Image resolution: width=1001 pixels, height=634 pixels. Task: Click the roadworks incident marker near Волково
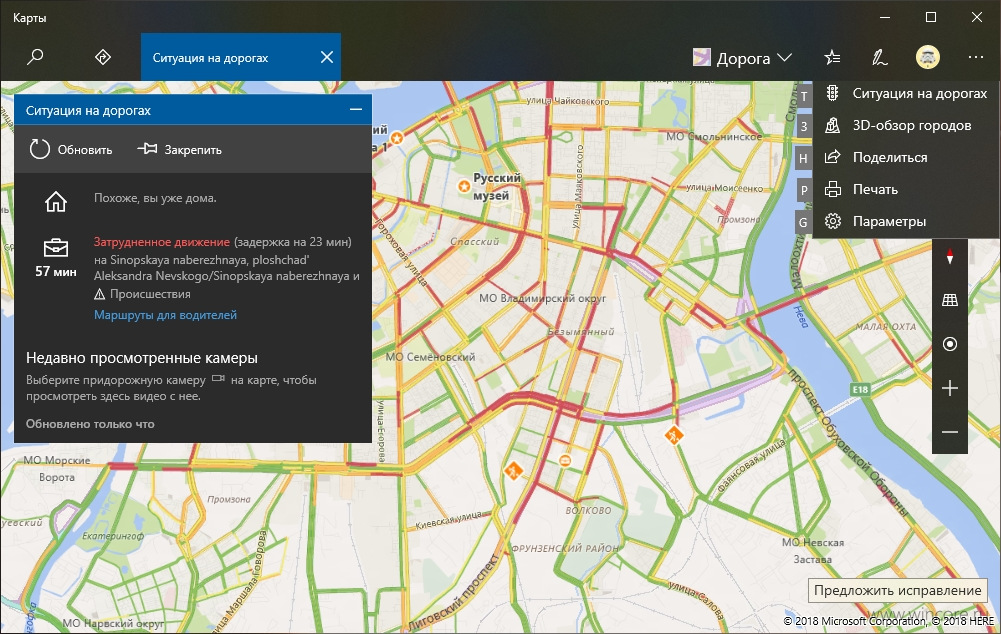coord(513,471)
